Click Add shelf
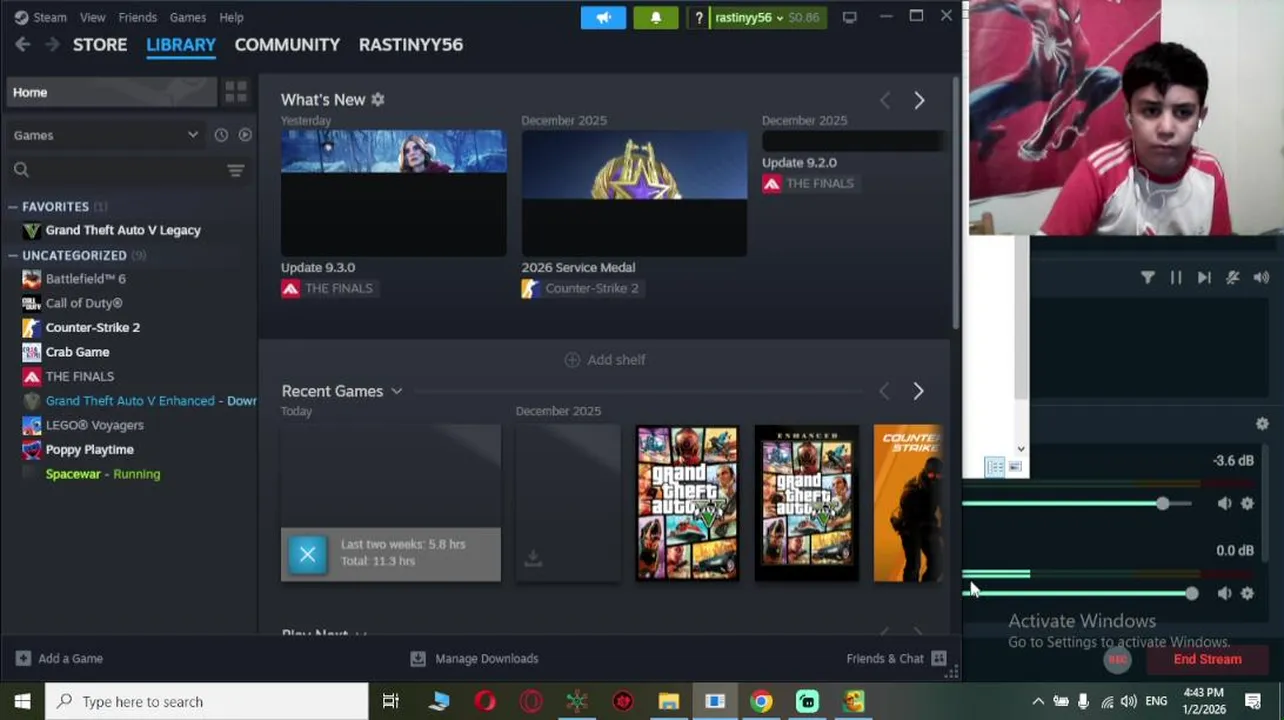Screen dimensions: 1284x720 coord(605,360)
